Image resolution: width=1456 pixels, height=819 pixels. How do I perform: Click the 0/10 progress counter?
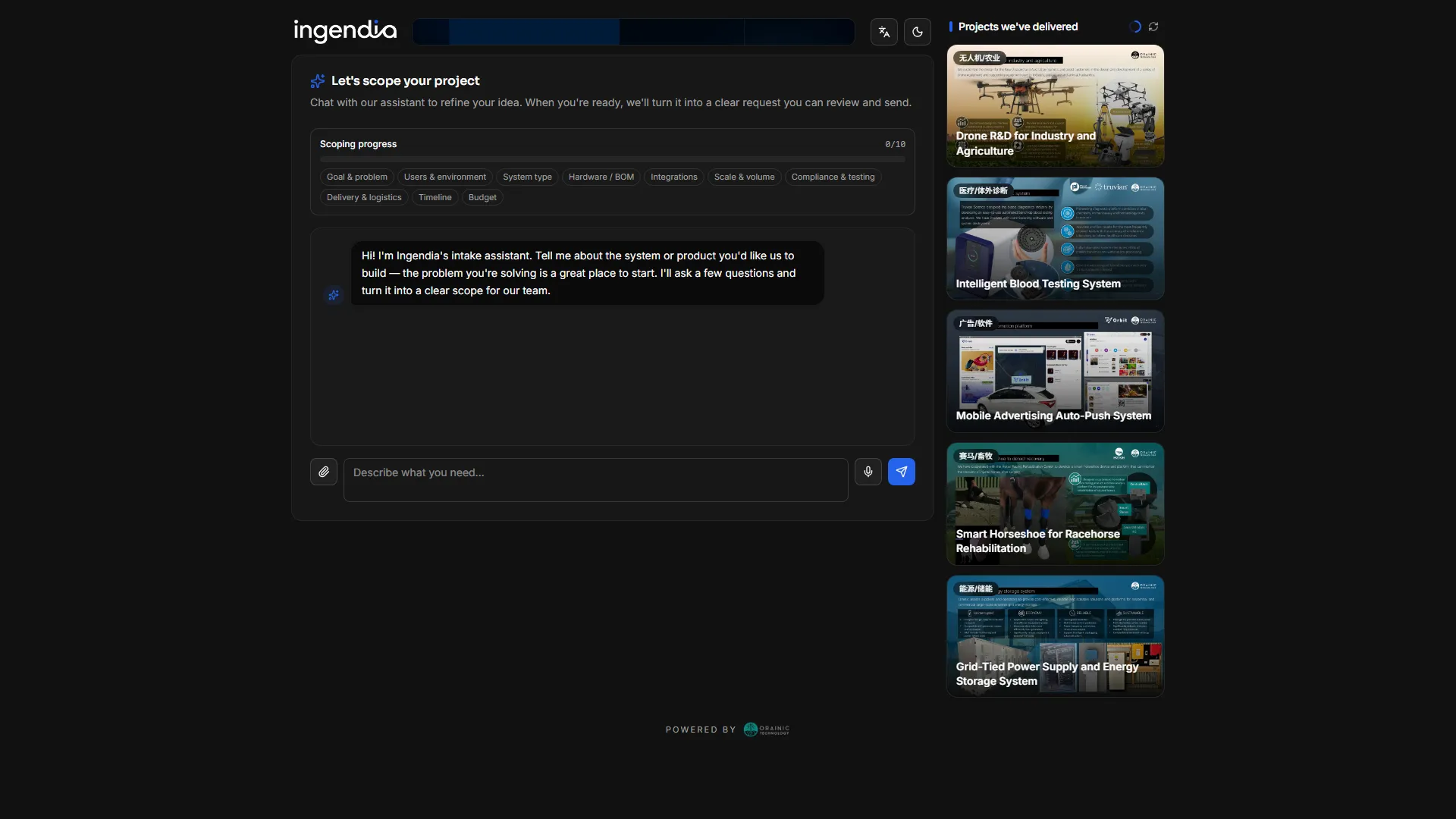pos(895,144)
